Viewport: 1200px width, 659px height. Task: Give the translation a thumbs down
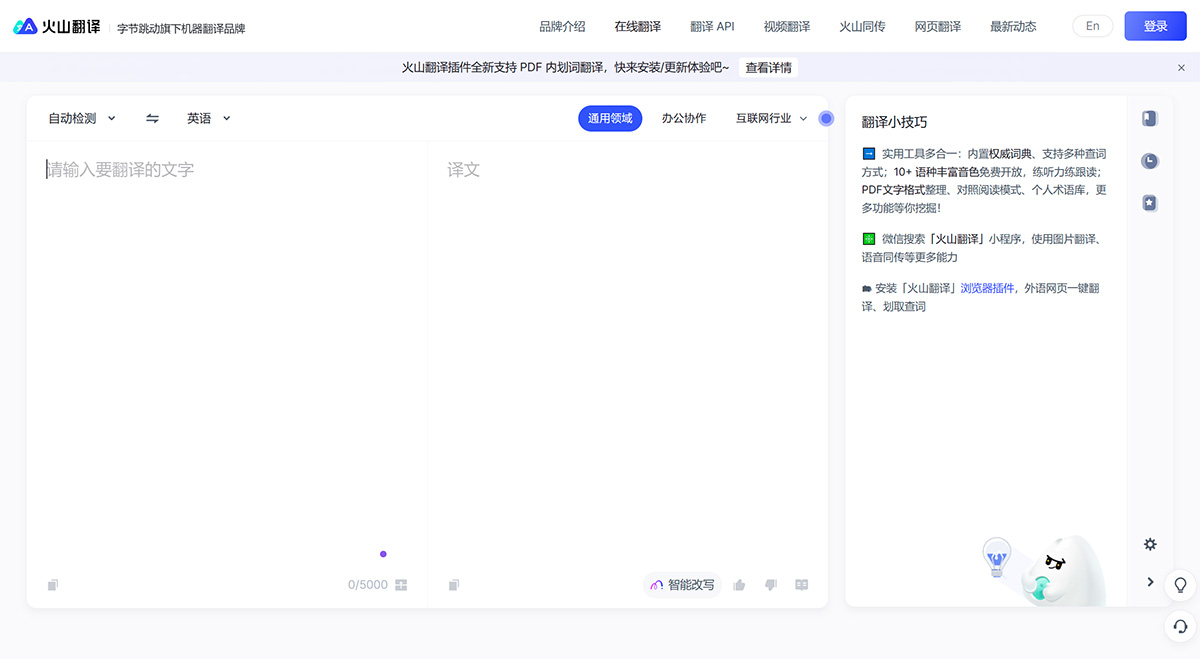[770, 584]
